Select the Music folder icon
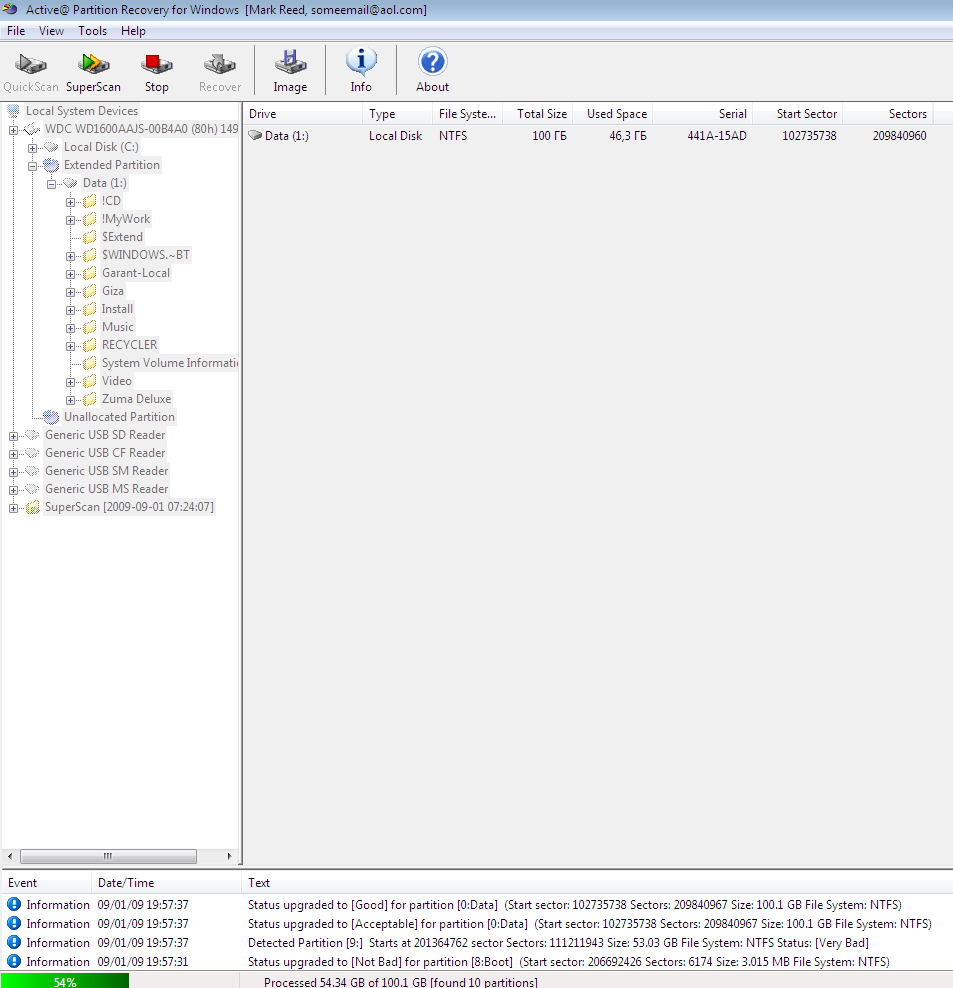This screenshot has height=988, width=953. [x=90, y=327]
